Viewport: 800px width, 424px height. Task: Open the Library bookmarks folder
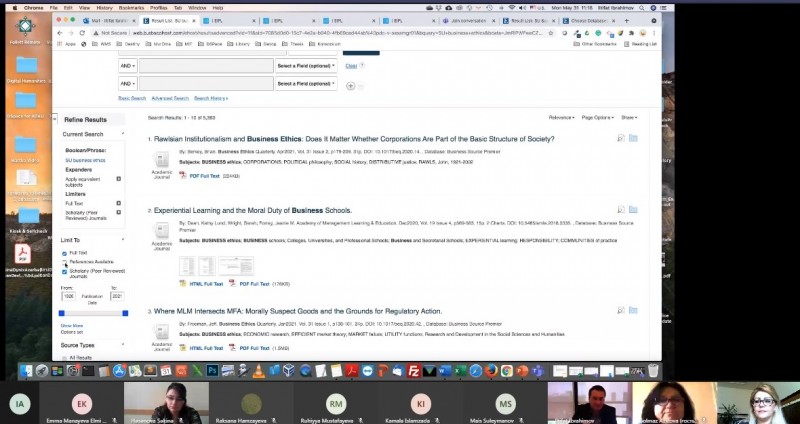tap(239, 44)
